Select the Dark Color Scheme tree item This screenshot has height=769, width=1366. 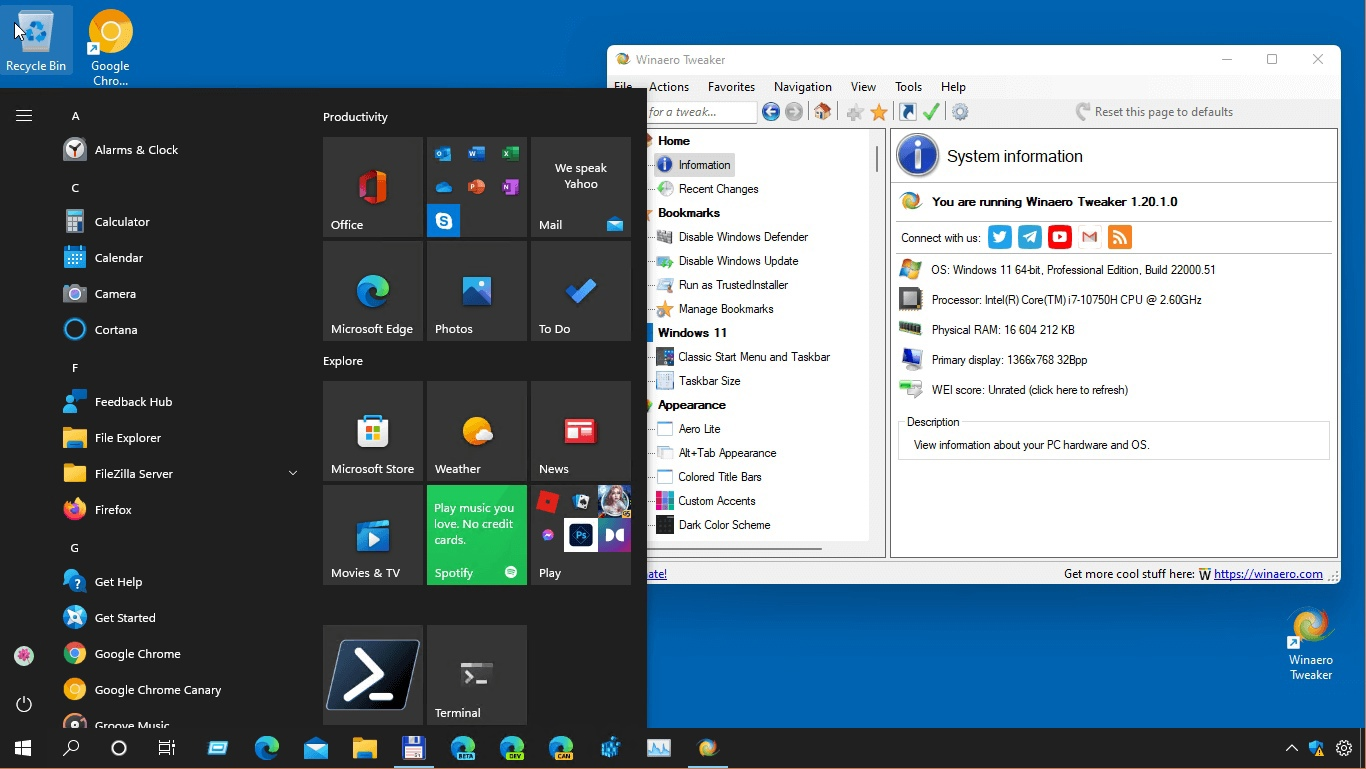pyautogui.click(x=724, y=525)
